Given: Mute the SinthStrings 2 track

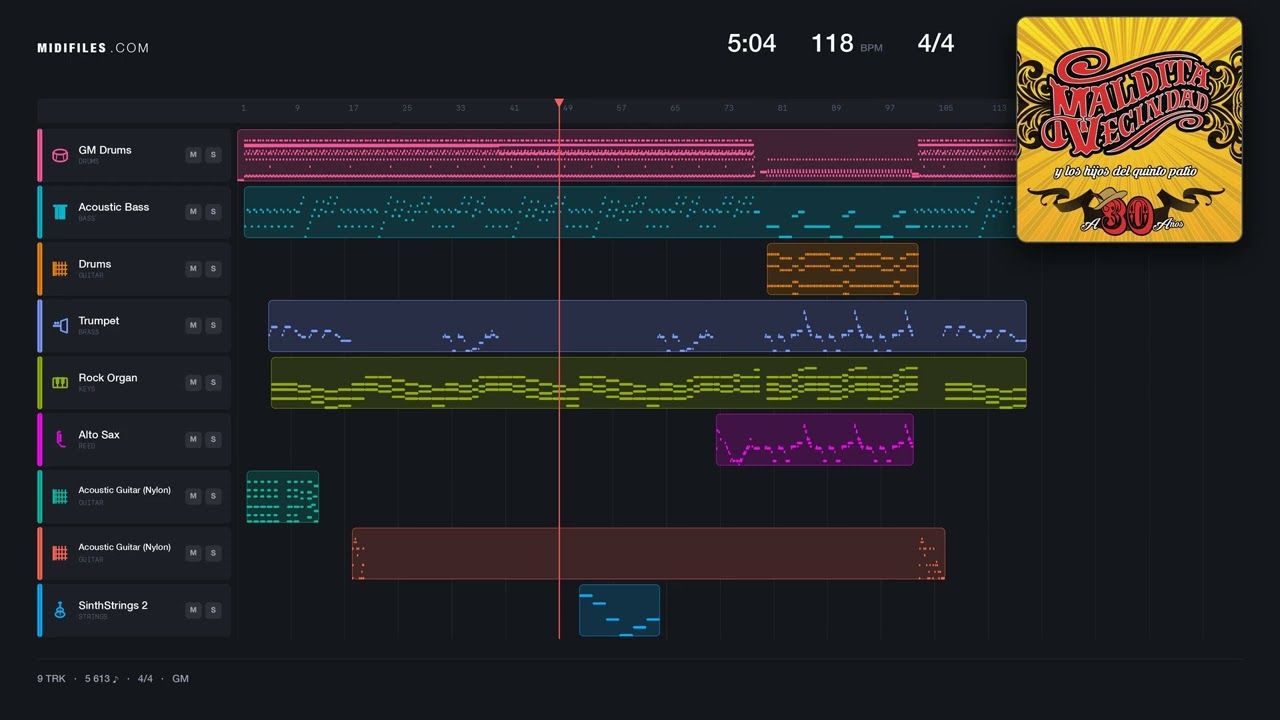Looking at the screenshot, I should tap(194, 611).
